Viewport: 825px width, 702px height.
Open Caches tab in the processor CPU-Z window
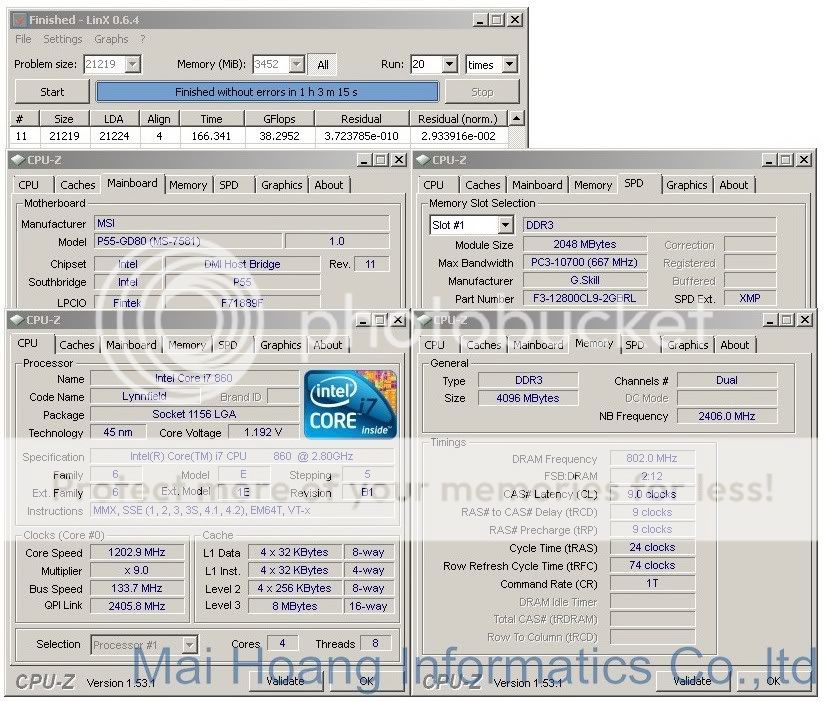point(77,345)
